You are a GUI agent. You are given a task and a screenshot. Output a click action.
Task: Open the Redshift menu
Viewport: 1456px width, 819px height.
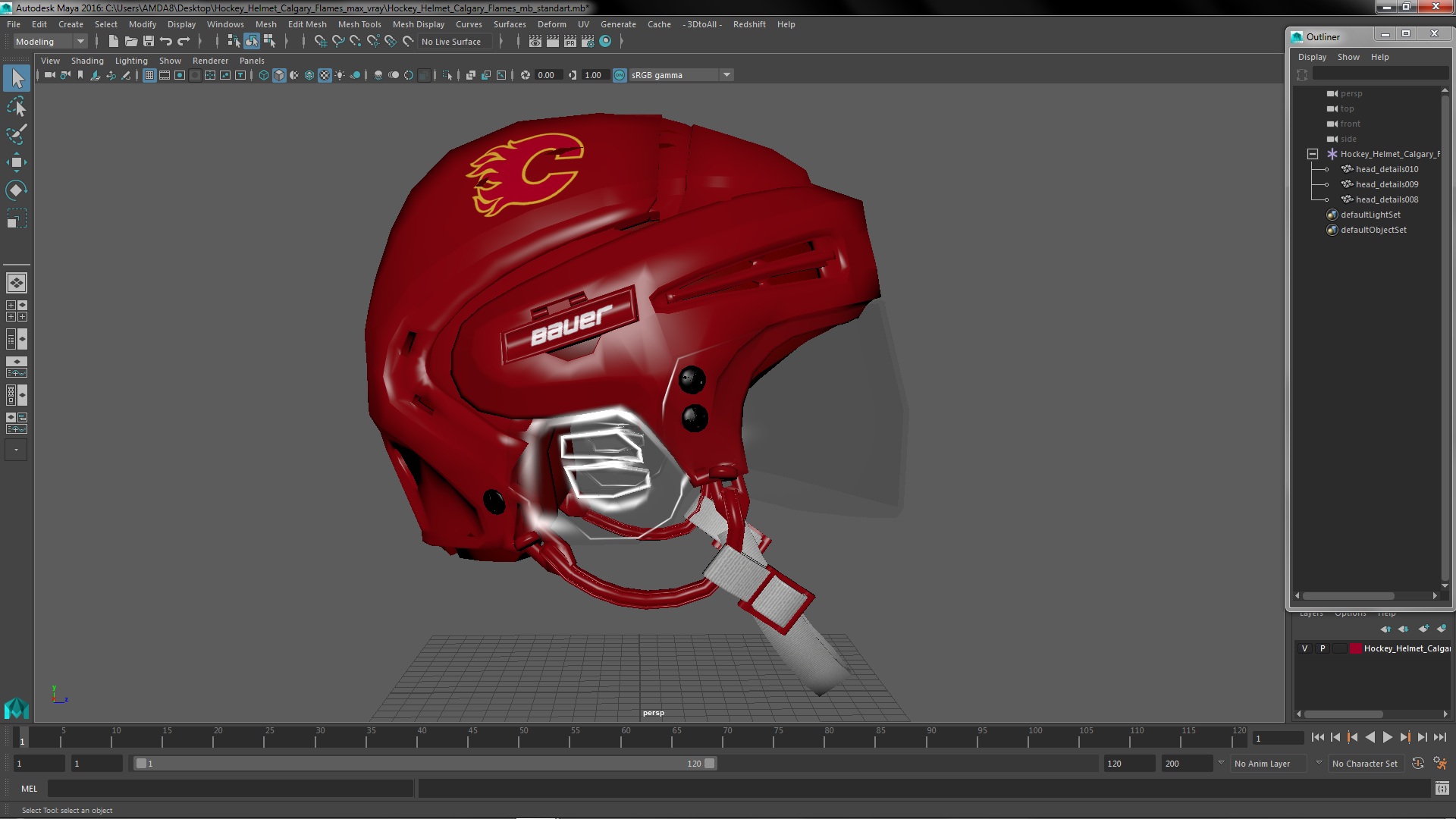coord(749,24)
